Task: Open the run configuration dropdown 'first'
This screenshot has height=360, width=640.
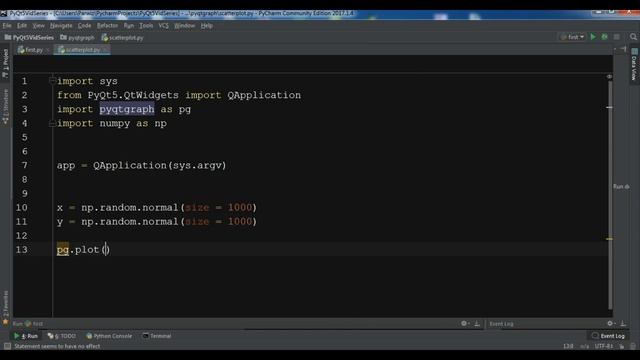Action: pos(572,37)
